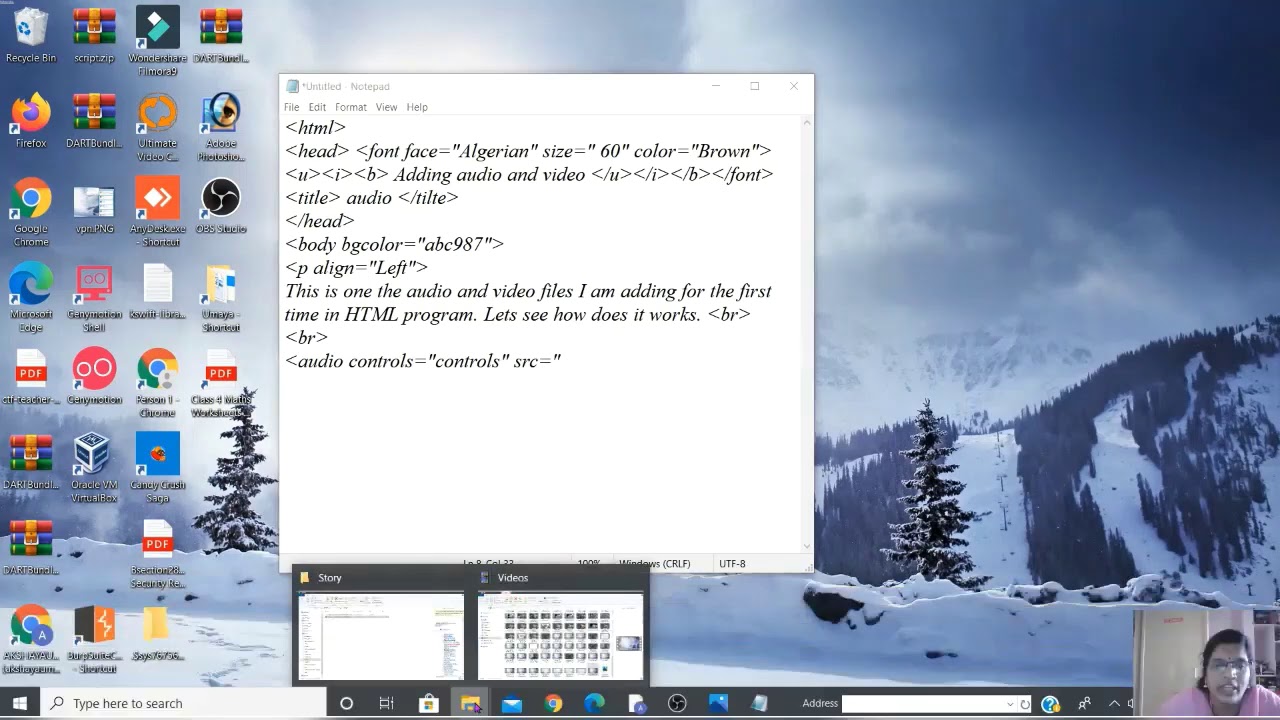
Task: Open the Recycle Bin desktop icon
Action: [x=31, y=36]
